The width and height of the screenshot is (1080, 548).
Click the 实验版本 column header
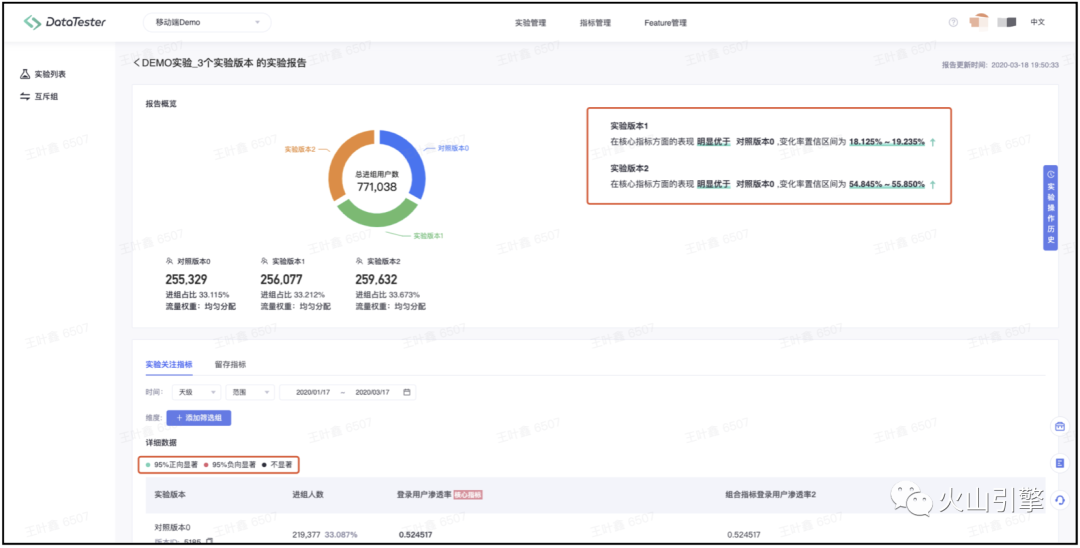click(x=169, y=494)
